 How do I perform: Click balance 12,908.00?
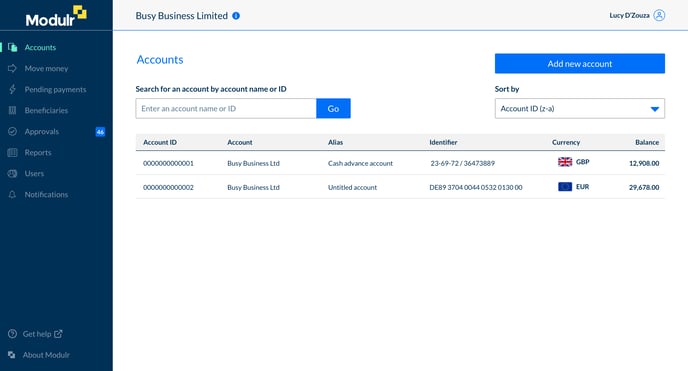pos(644,163)
